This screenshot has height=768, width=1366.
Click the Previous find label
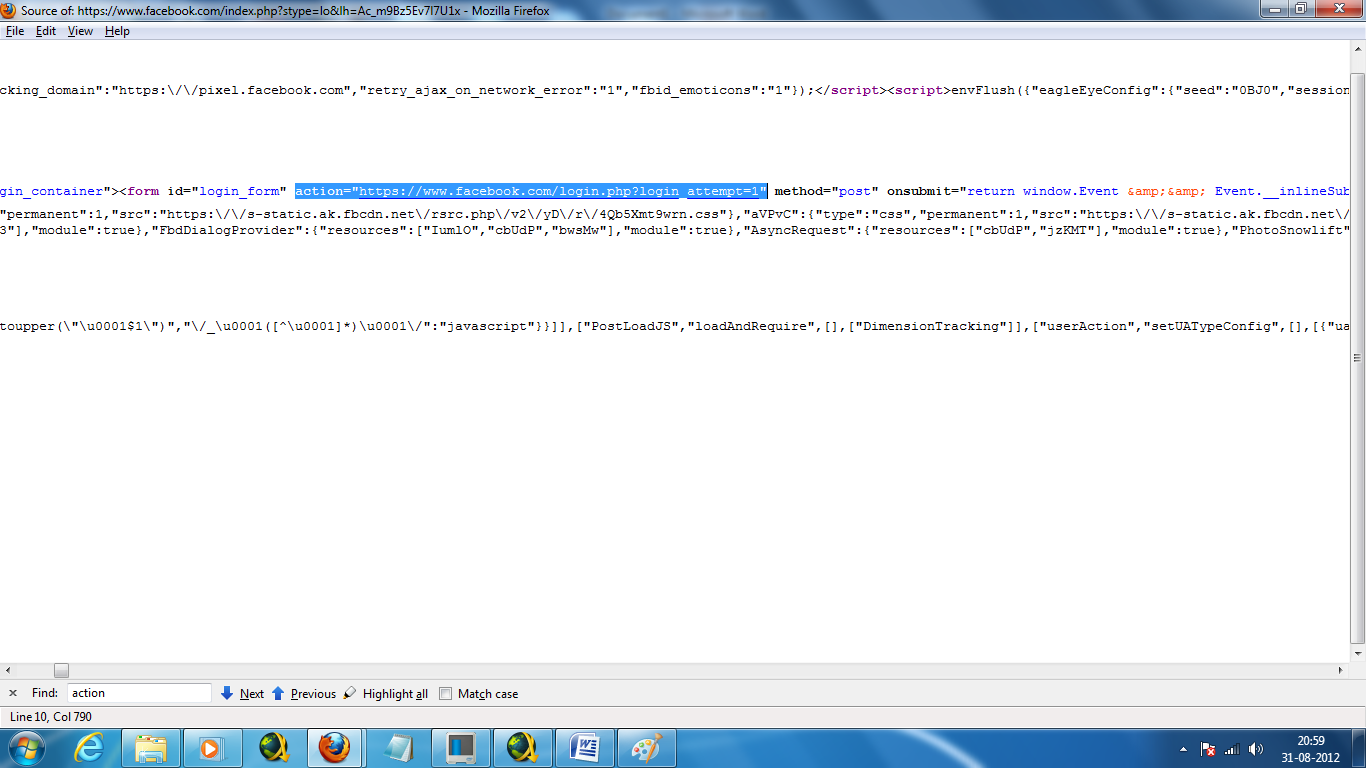click(313, 694)
